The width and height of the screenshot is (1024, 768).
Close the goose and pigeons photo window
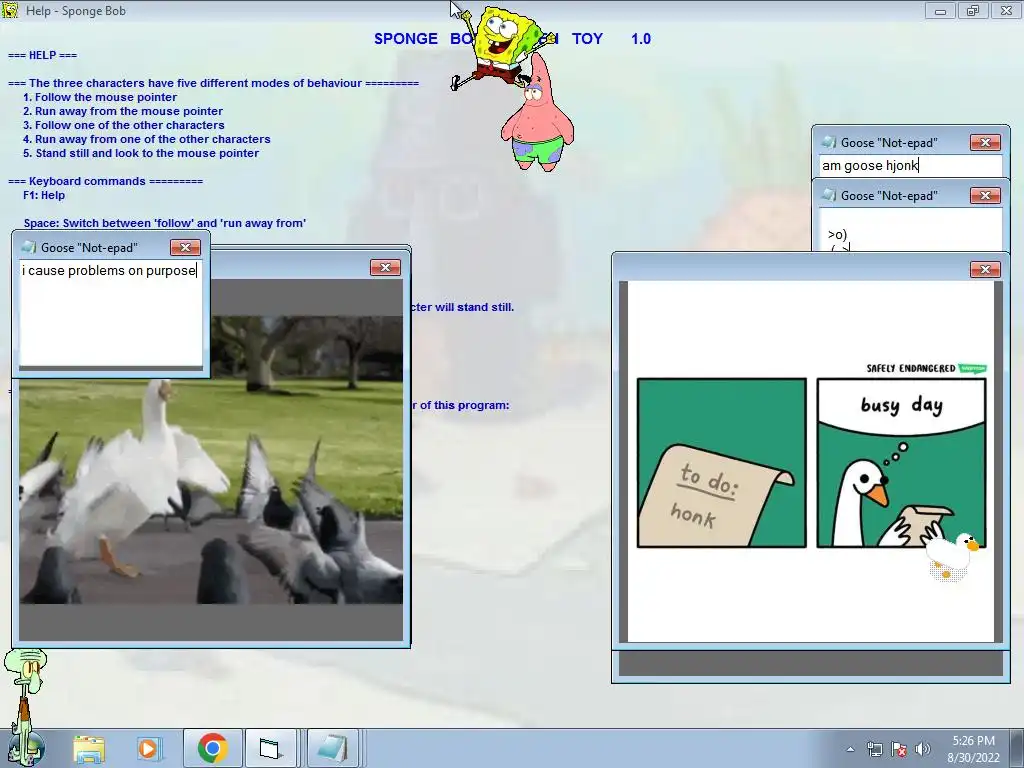pyautogui.click(x=385, y=268)
